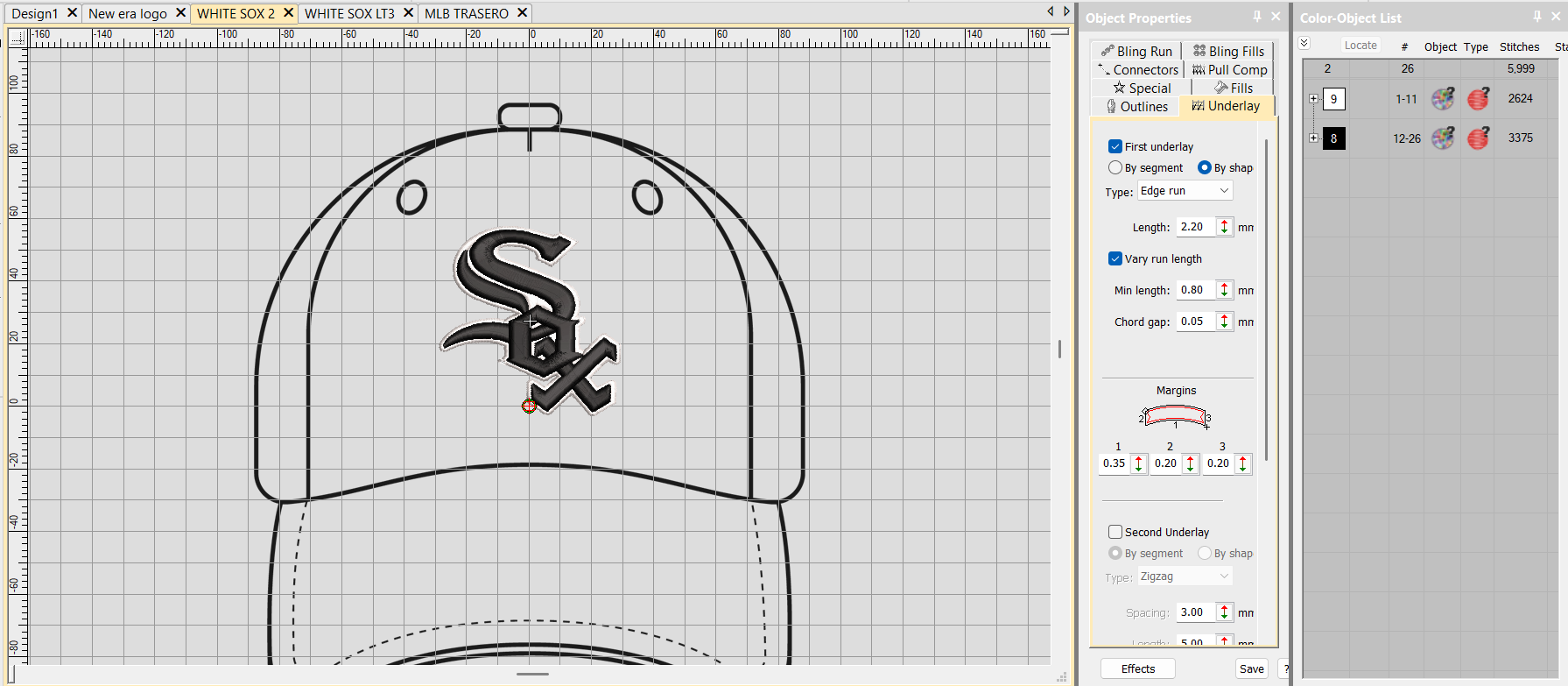
Task: Open the Edge run type dropdown
Action: [1185, 190]
